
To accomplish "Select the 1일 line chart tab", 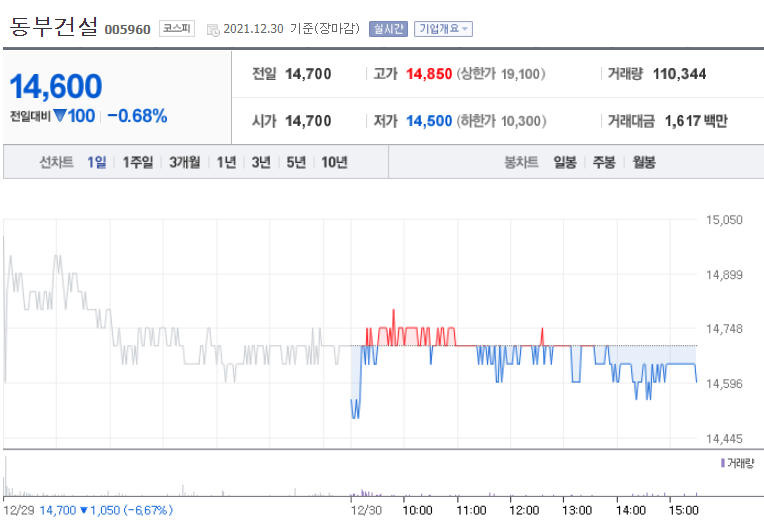I will (x=96, y=162).
